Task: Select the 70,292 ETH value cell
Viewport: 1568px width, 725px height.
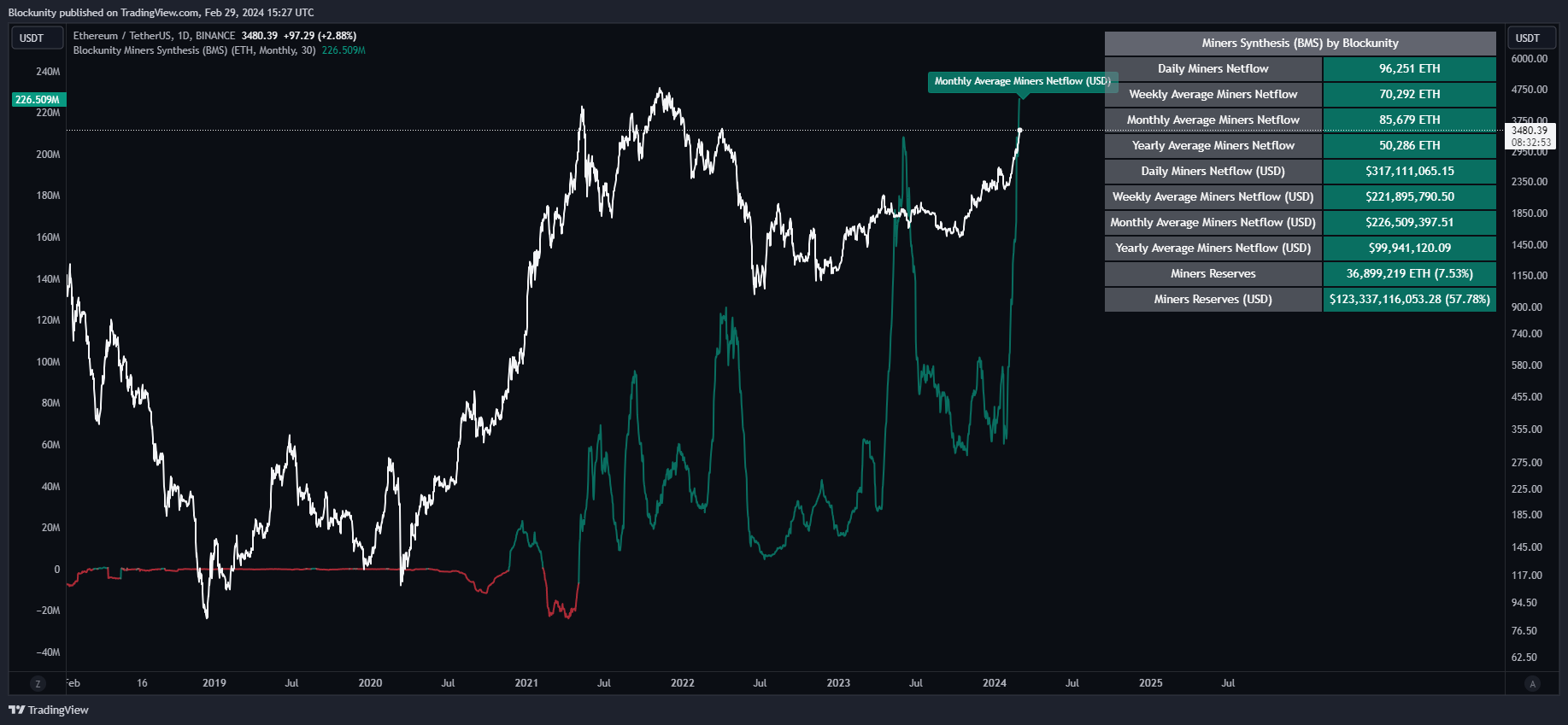Action: (x=1410, y=95)
